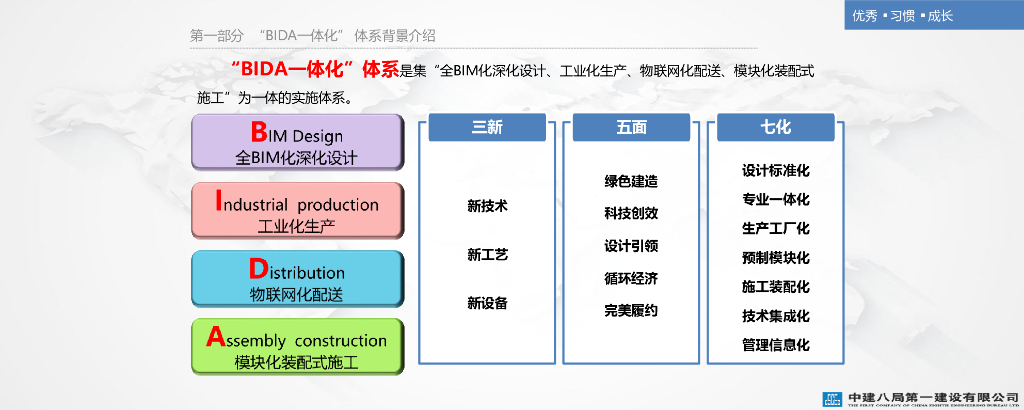Click the text 物联网化配送 in blue box
The width and height of the screenshot is (1024, 410).
[x=296, y=294]
